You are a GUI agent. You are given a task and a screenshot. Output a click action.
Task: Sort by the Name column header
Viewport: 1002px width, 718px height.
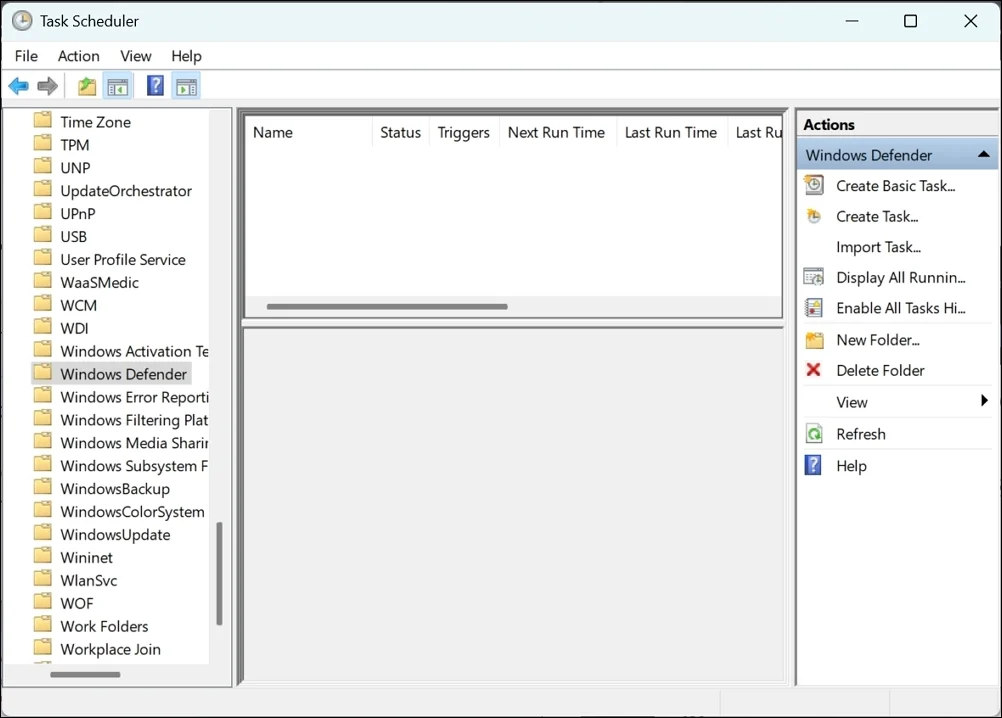pos(308,133)
